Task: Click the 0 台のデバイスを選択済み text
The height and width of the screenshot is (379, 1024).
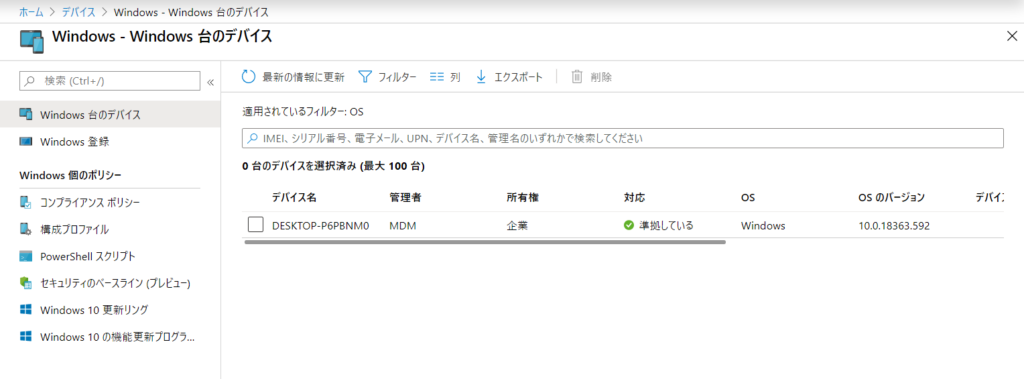Action: point(334,167)
